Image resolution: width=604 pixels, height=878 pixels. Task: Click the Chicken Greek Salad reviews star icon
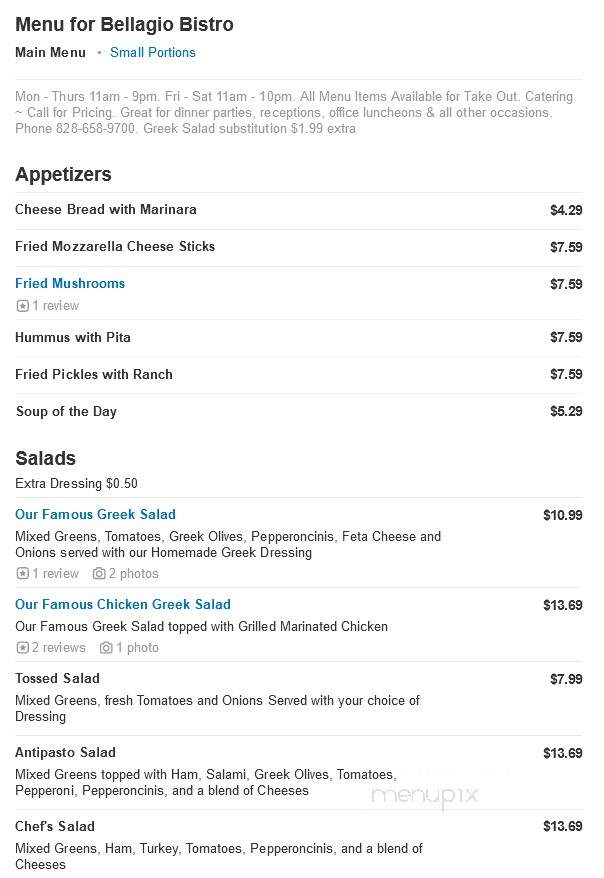[x=22, y=647]
